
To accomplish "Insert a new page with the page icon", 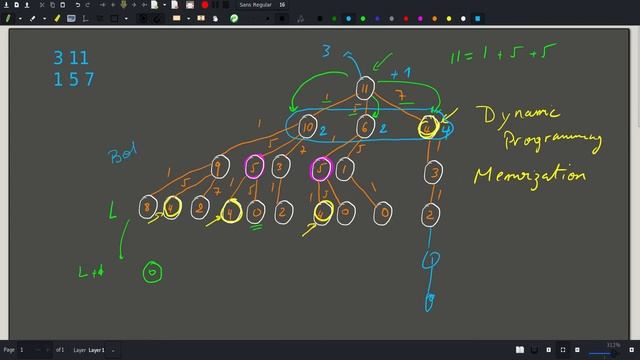I will 155,5.
